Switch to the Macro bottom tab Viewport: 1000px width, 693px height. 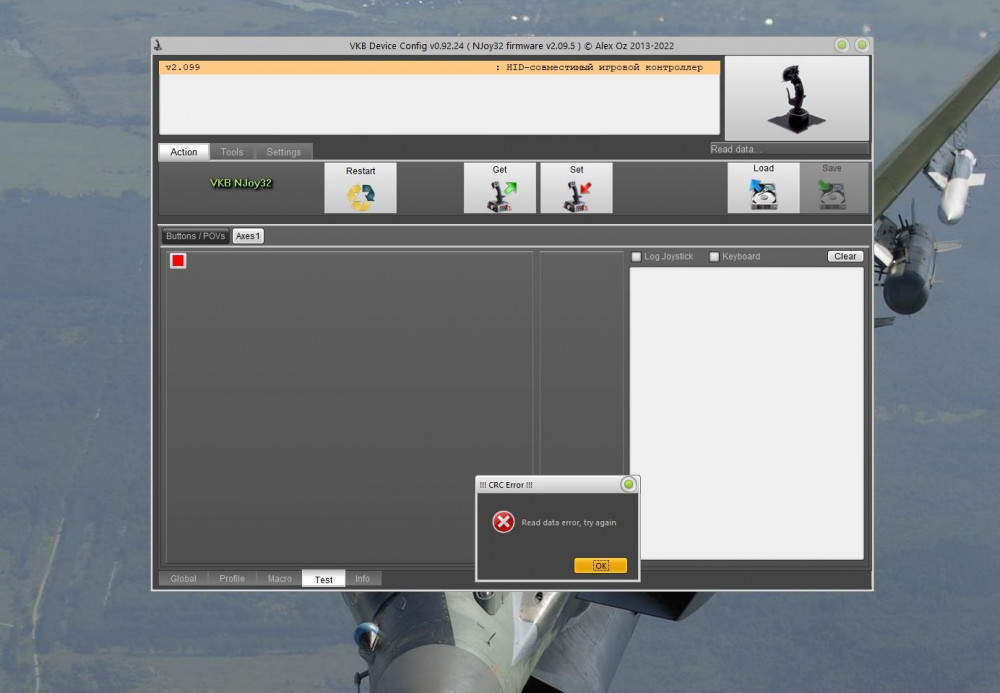click(279, 578)
